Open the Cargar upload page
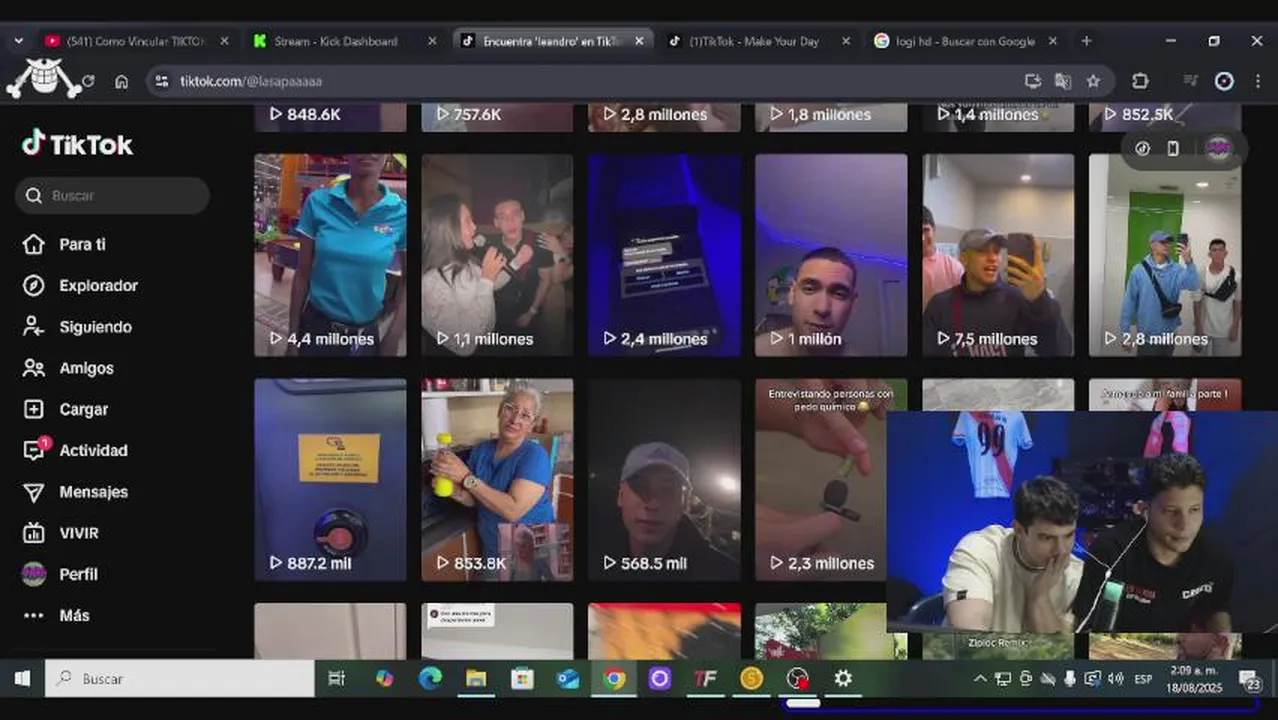 point(65,409)
